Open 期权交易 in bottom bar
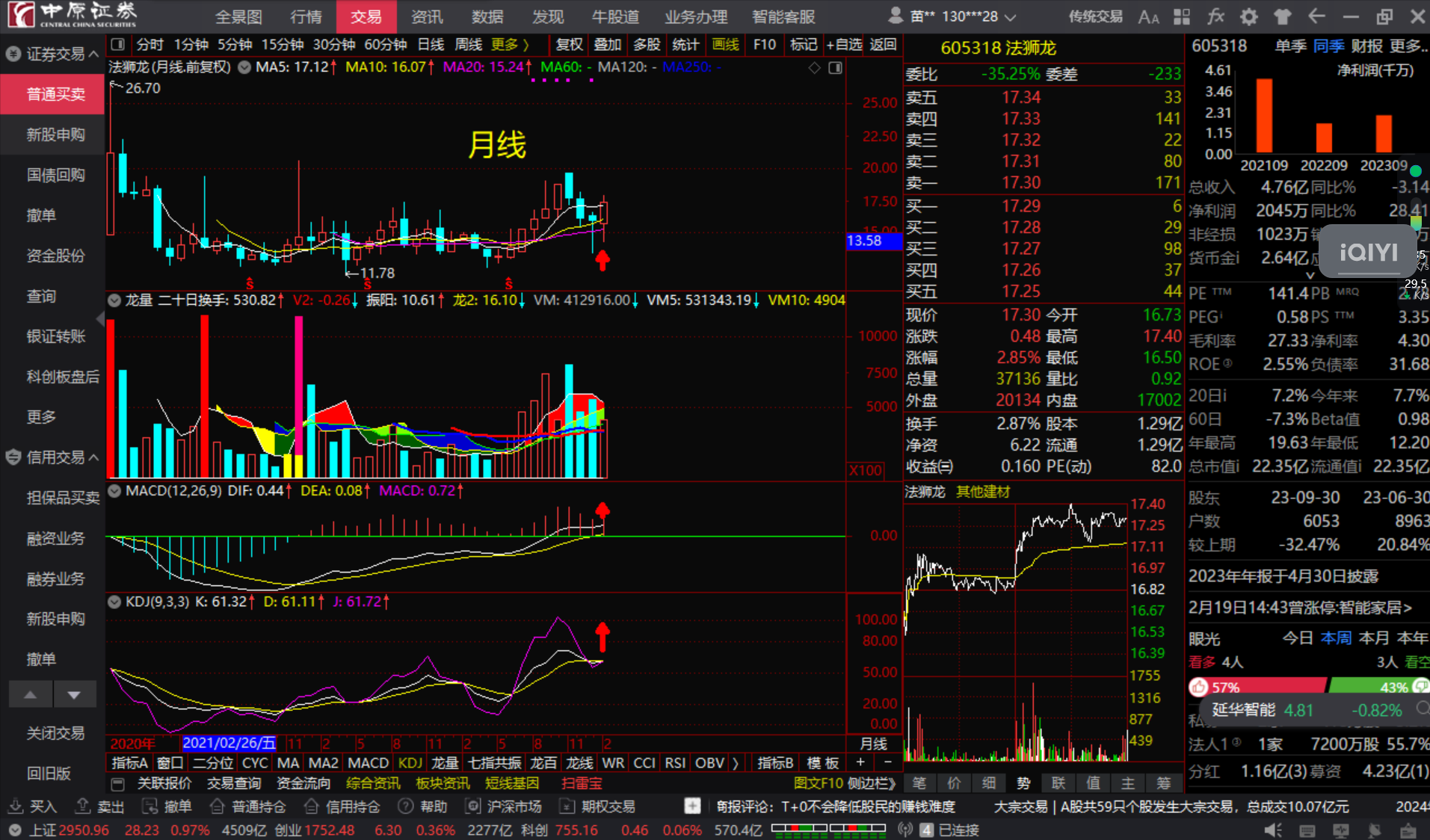 (x=598, y=806)
